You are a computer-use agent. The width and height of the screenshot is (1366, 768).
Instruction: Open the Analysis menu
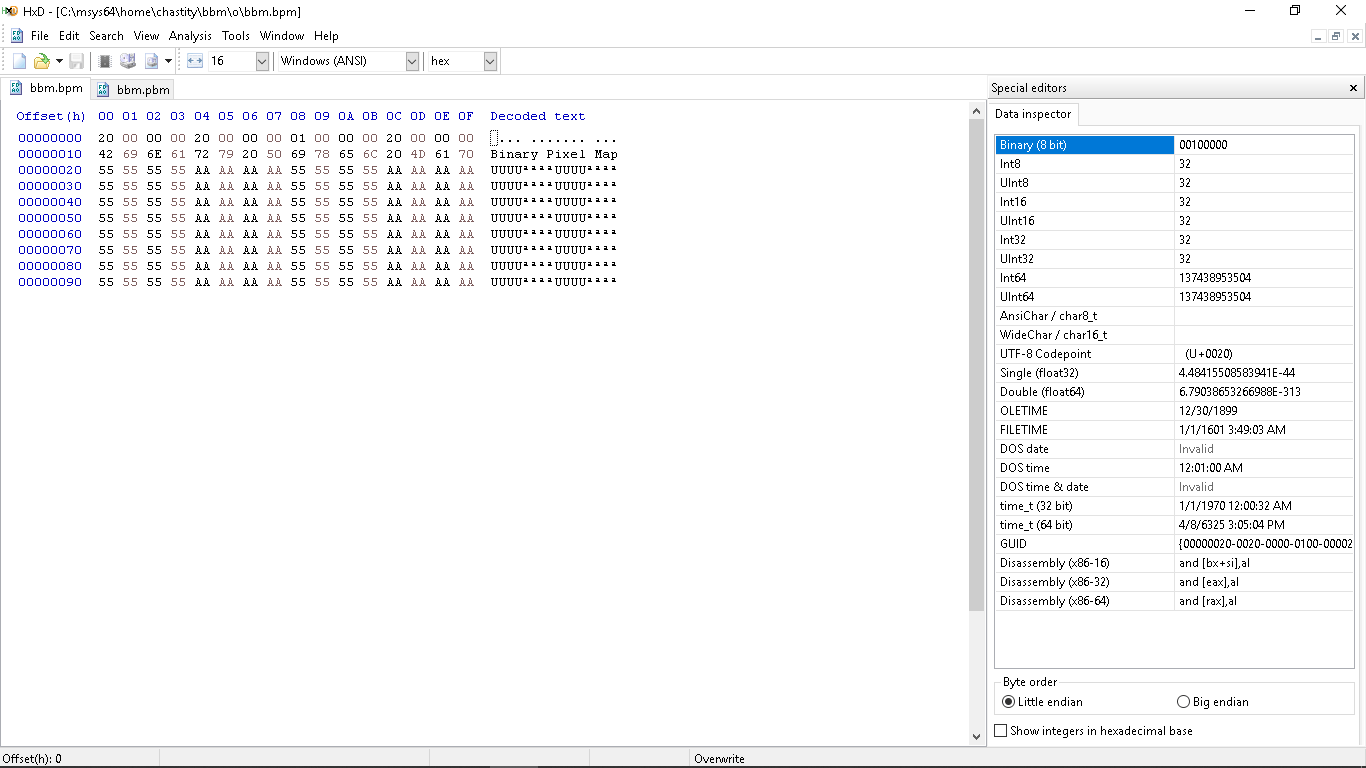pos(190,35)
